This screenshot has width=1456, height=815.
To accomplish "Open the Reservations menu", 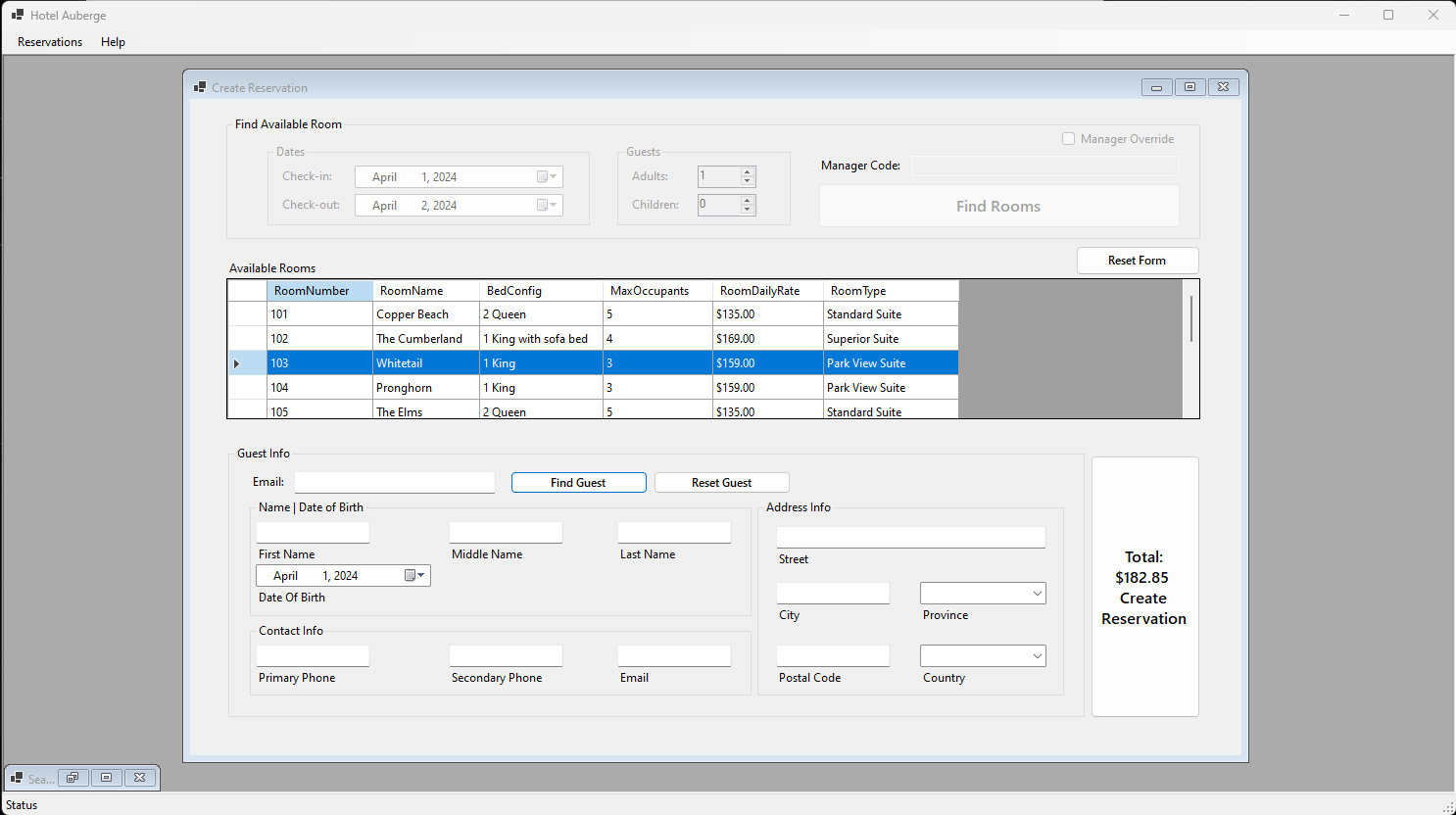I will coord(50,42).
